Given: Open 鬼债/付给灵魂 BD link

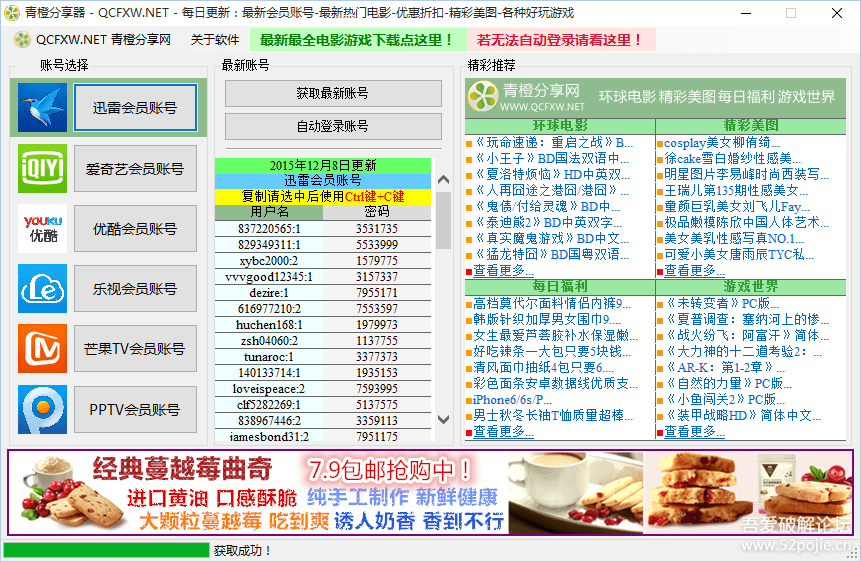Looking at the screenshot, I should 547,207.
